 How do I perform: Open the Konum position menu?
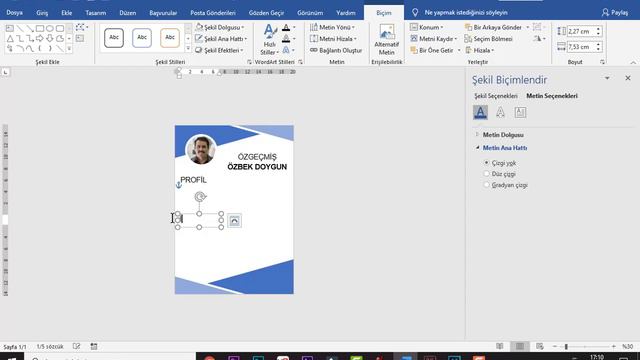(427, 27)
